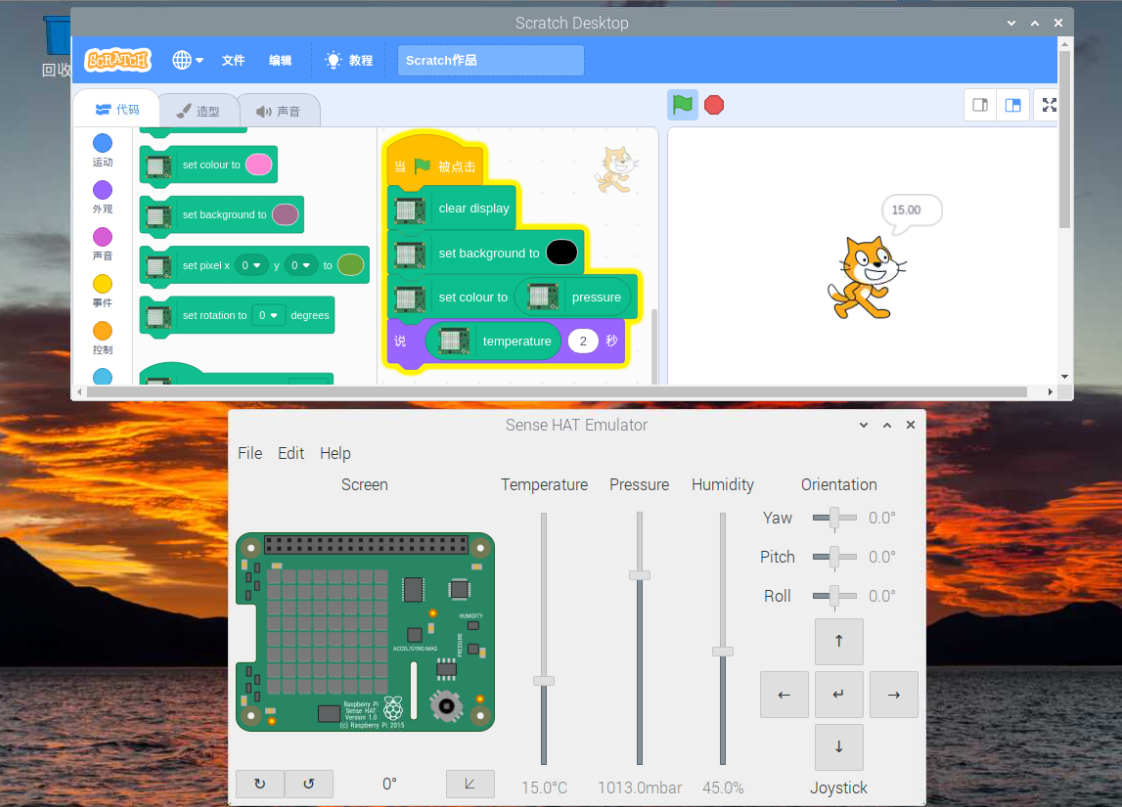Image resolution: width=1122 pixels, height=807 pixels.
Task: Select the 声音 sound block category
Action: 102,244
